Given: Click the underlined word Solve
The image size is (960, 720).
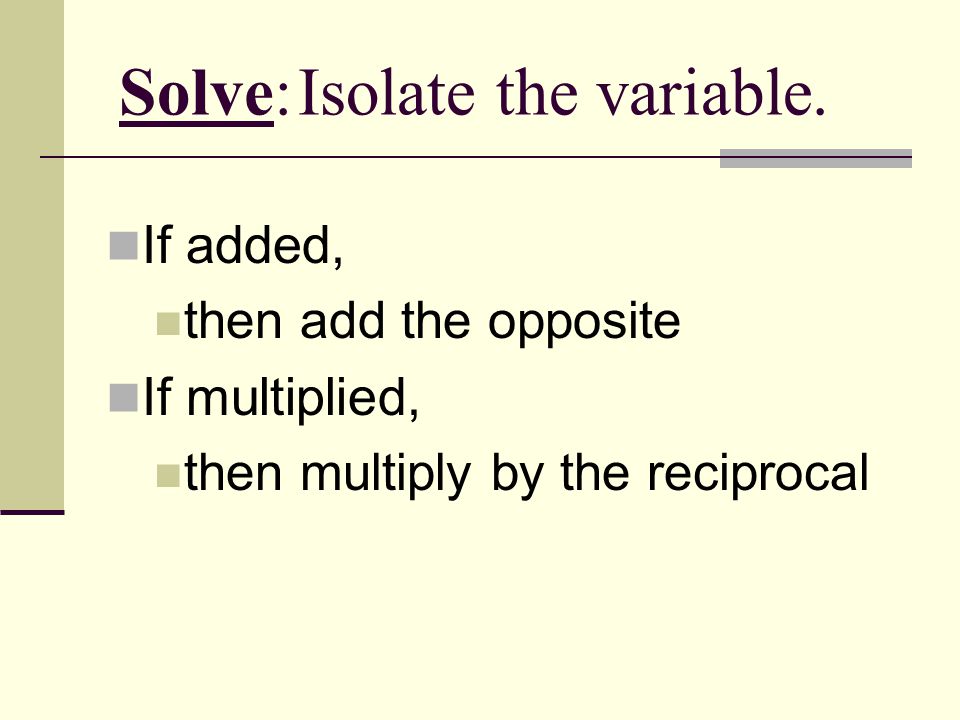Looking at the screenshot, I should tap(197, 92).
